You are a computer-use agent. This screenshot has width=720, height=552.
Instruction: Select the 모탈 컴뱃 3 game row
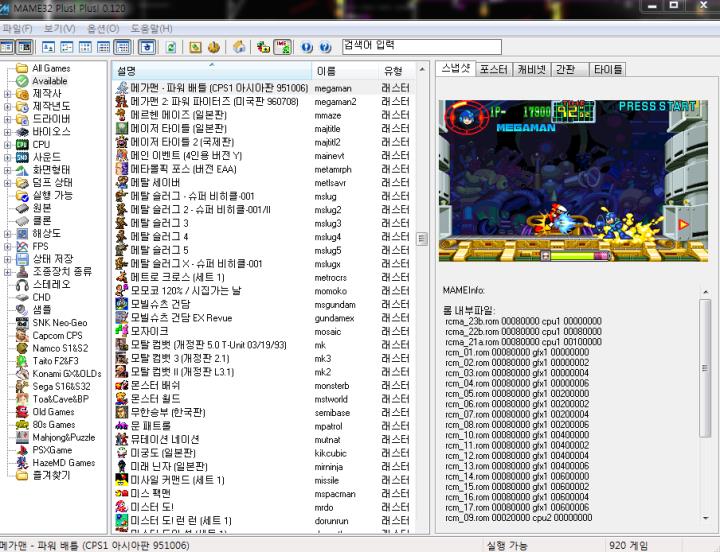point(264,358)
